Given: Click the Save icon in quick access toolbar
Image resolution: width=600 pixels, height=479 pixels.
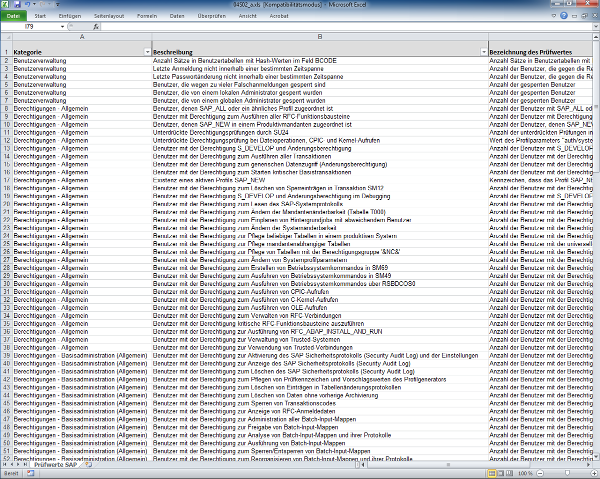Looking at the screenshot, I should 16,5.
